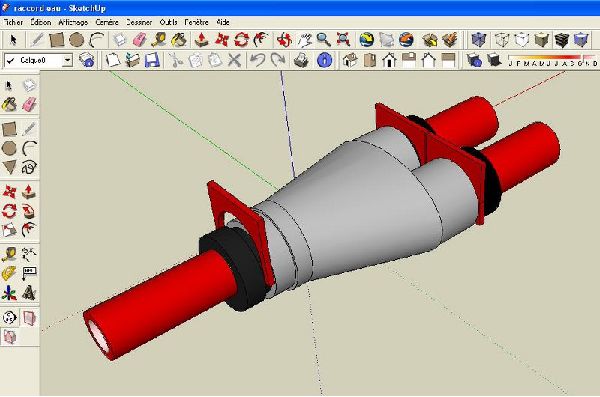Save the model with floppy disk icon
The width and height of the screenshot is (600, 397).
pos(152,60)
